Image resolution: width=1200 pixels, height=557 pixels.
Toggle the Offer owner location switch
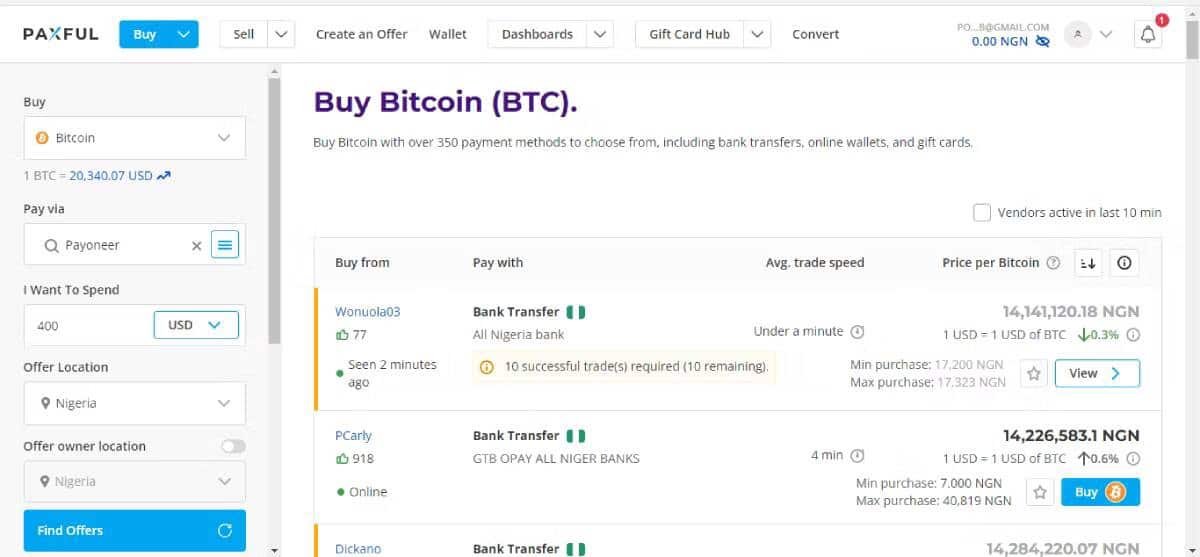pos(233,446)
